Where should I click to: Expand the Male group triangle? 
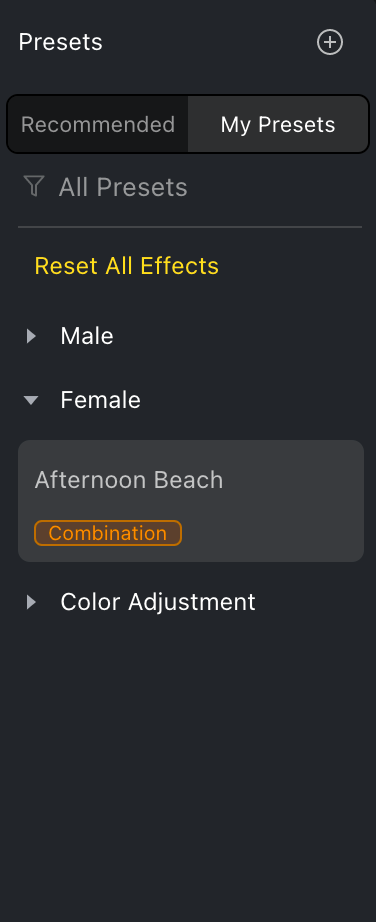31,336
